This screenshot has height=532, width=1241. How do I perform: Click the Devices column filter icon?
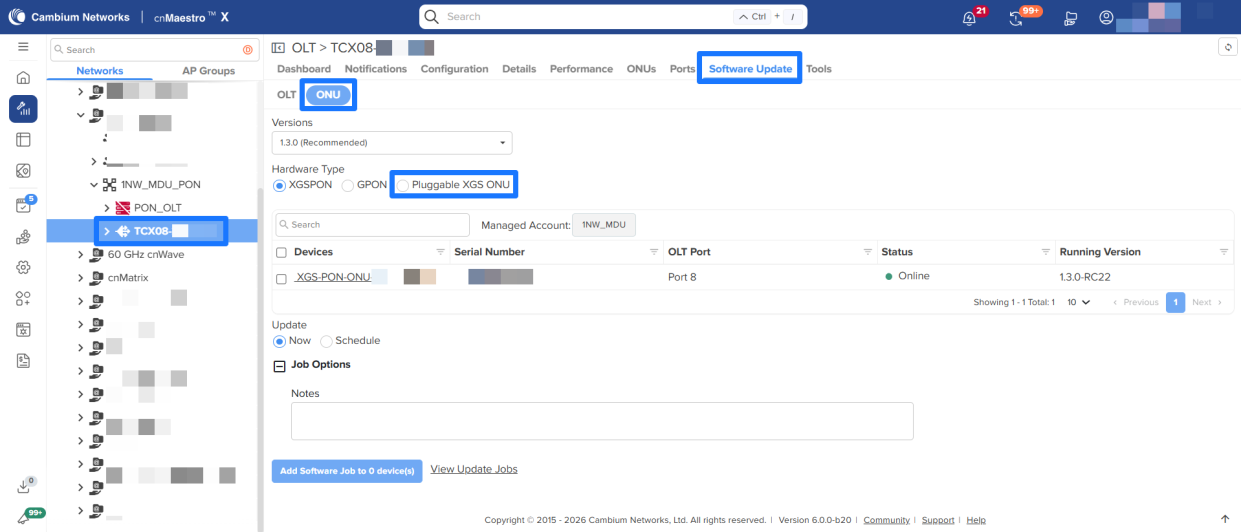coord(440,252)
